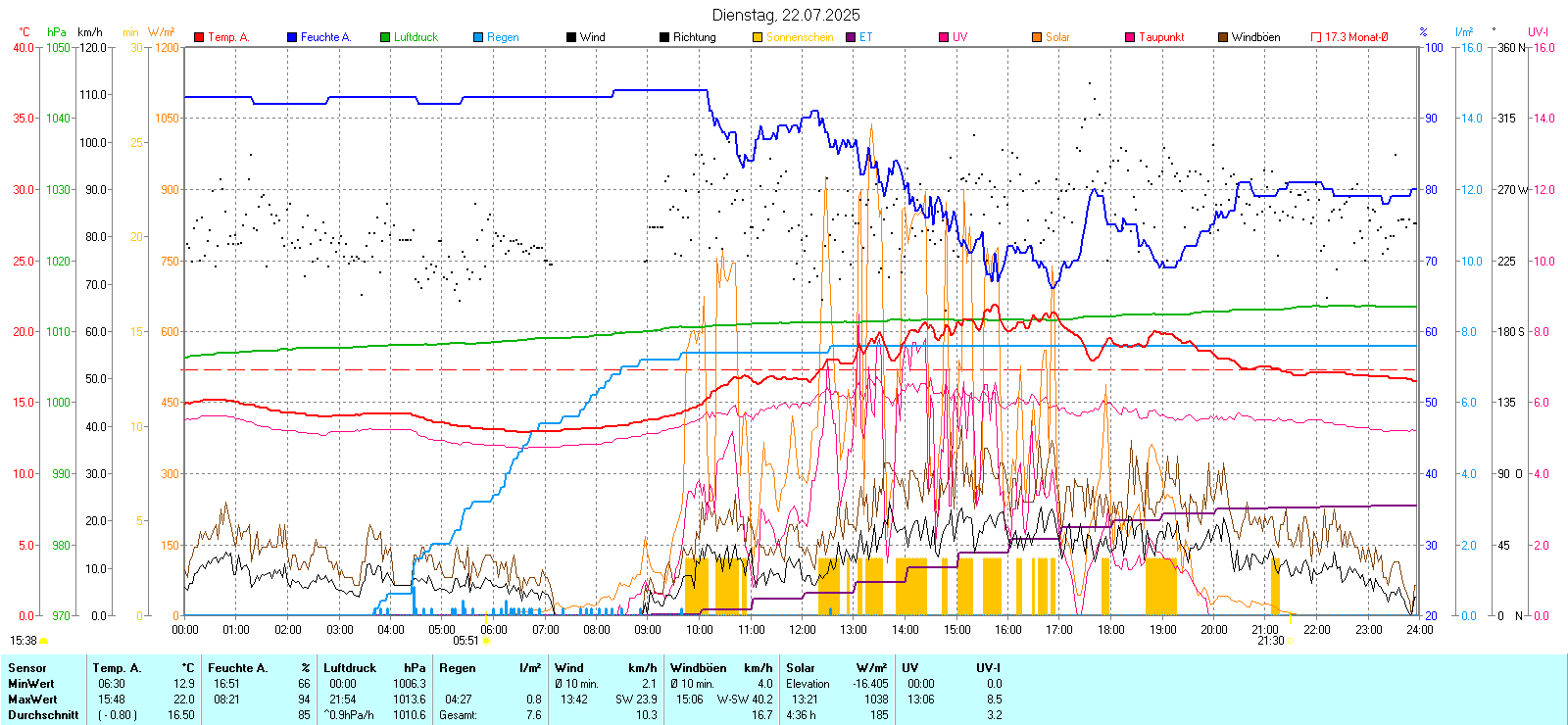
Task: Select the Taupunkt legend label
Action: point(1161,37)
